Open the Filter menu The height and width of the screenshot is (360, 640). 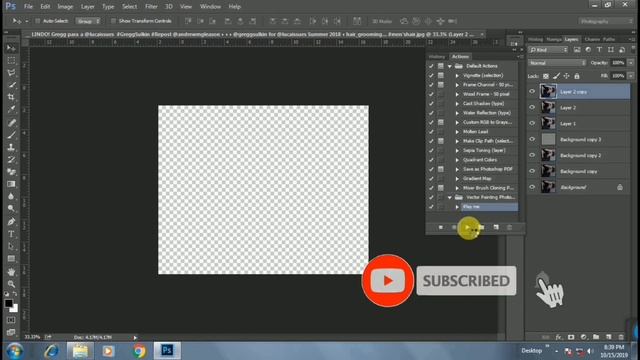point(151,7)
